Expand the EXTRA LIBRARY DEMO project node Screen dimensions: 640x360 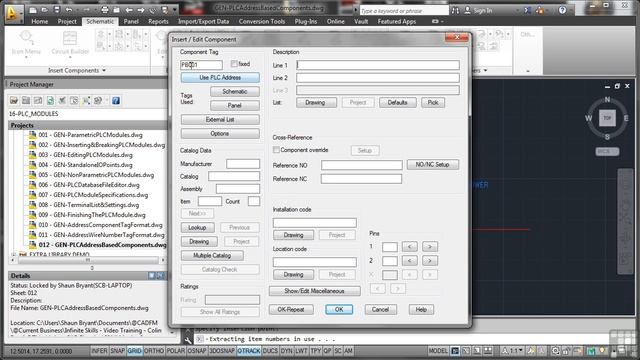tap(13, 254)
